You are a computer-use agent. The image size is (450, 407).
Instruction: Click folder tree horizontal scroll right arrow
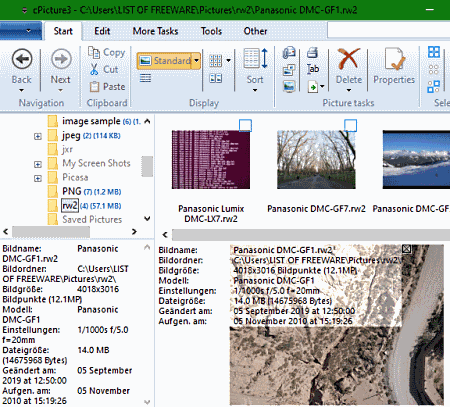tap(134, 231)
